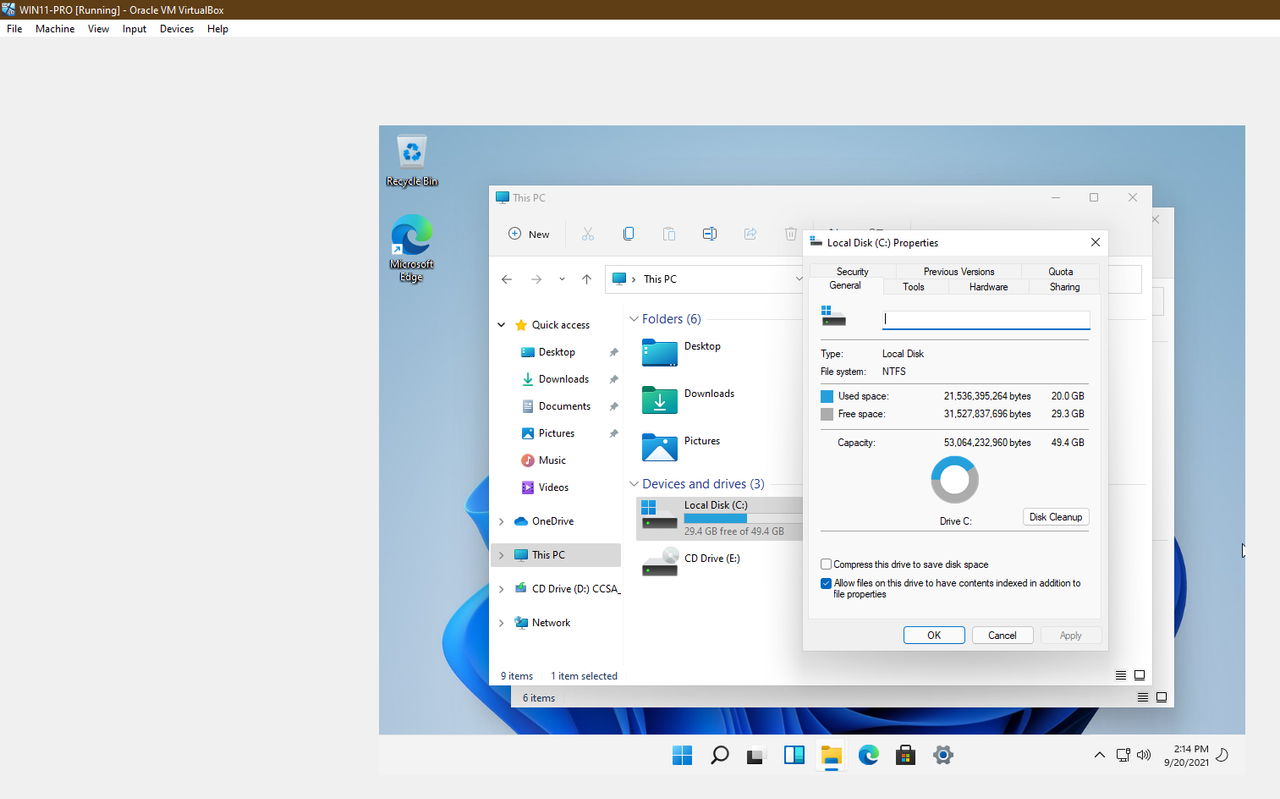Expand the Network tree node

502,622
